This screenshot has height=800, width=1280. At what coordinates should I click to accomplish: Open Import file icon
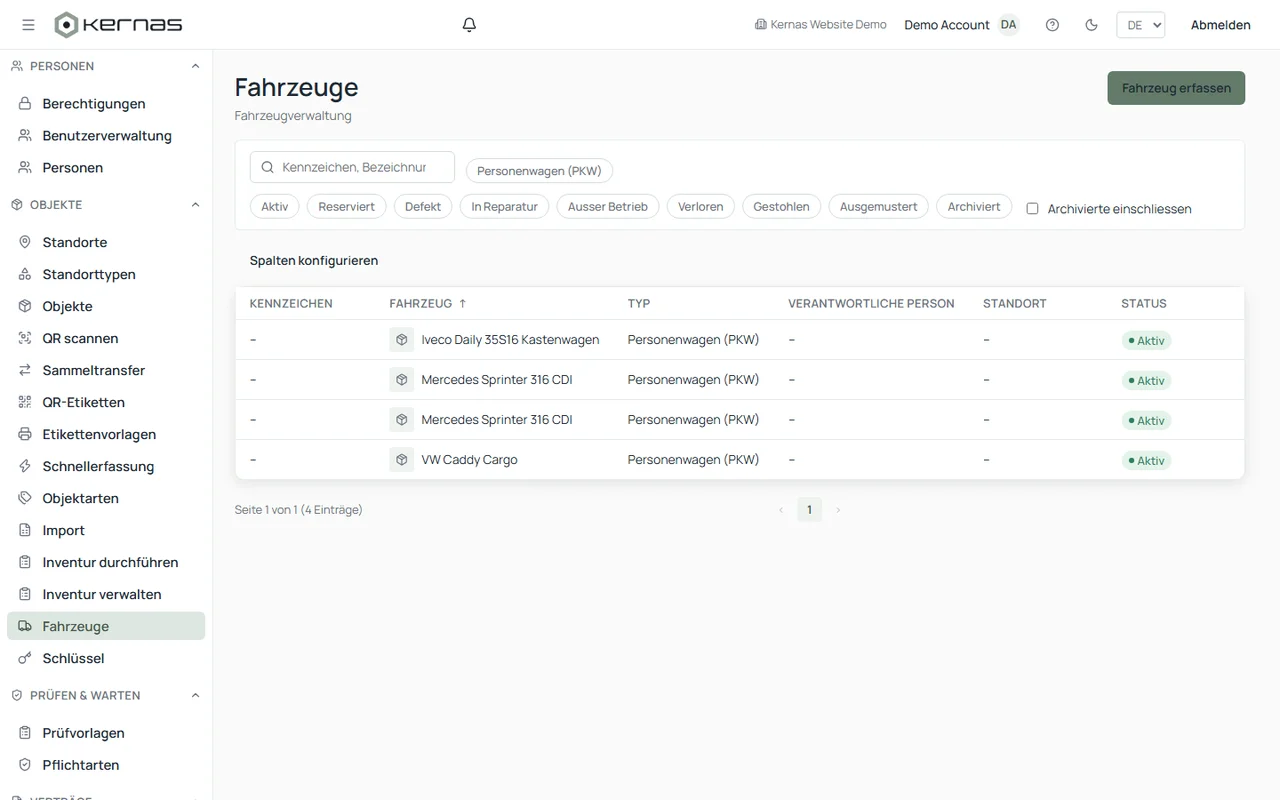25,530
